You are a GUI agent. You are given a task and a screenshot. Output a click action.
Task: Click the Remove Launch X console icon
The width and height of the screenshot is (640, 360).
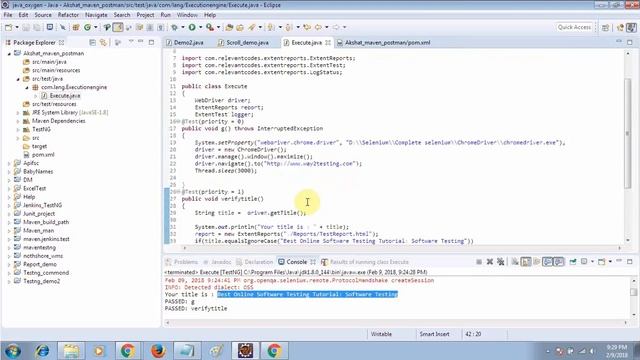(x=490, y=262)
